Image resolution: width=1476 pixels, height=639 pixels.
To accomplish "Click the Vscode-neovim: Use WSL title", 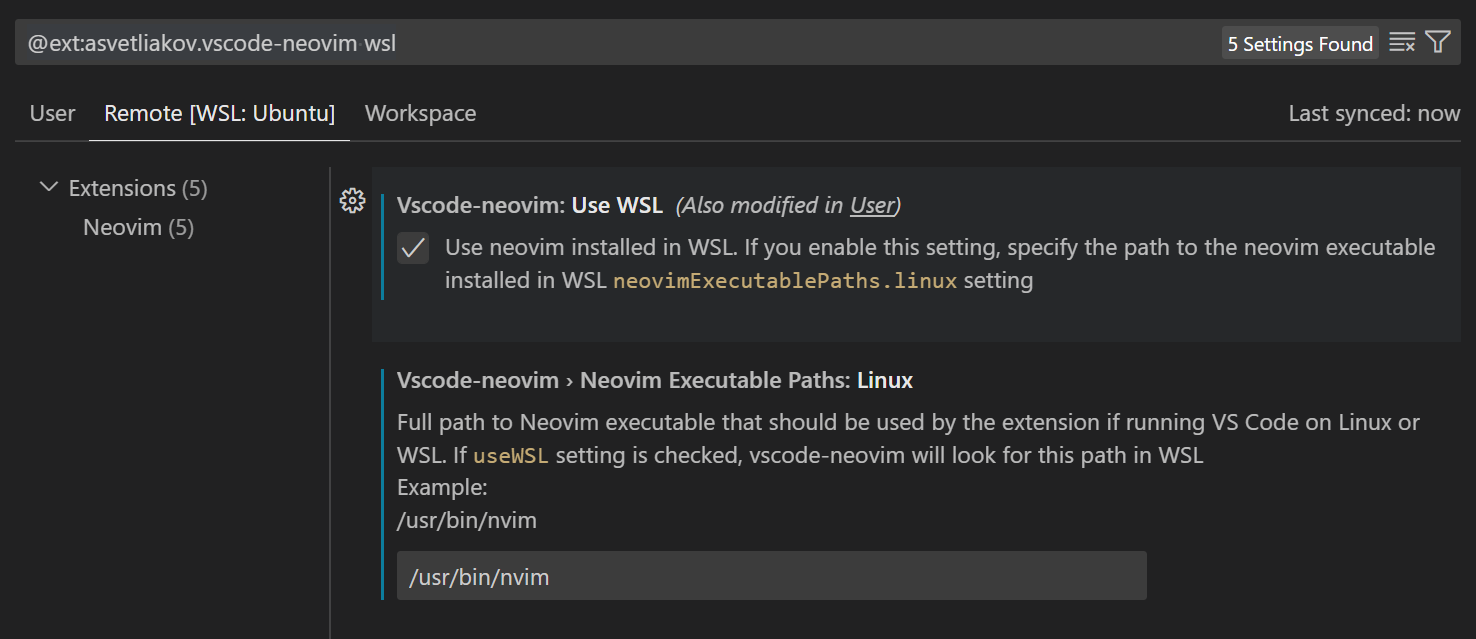I will coord(529,206).
